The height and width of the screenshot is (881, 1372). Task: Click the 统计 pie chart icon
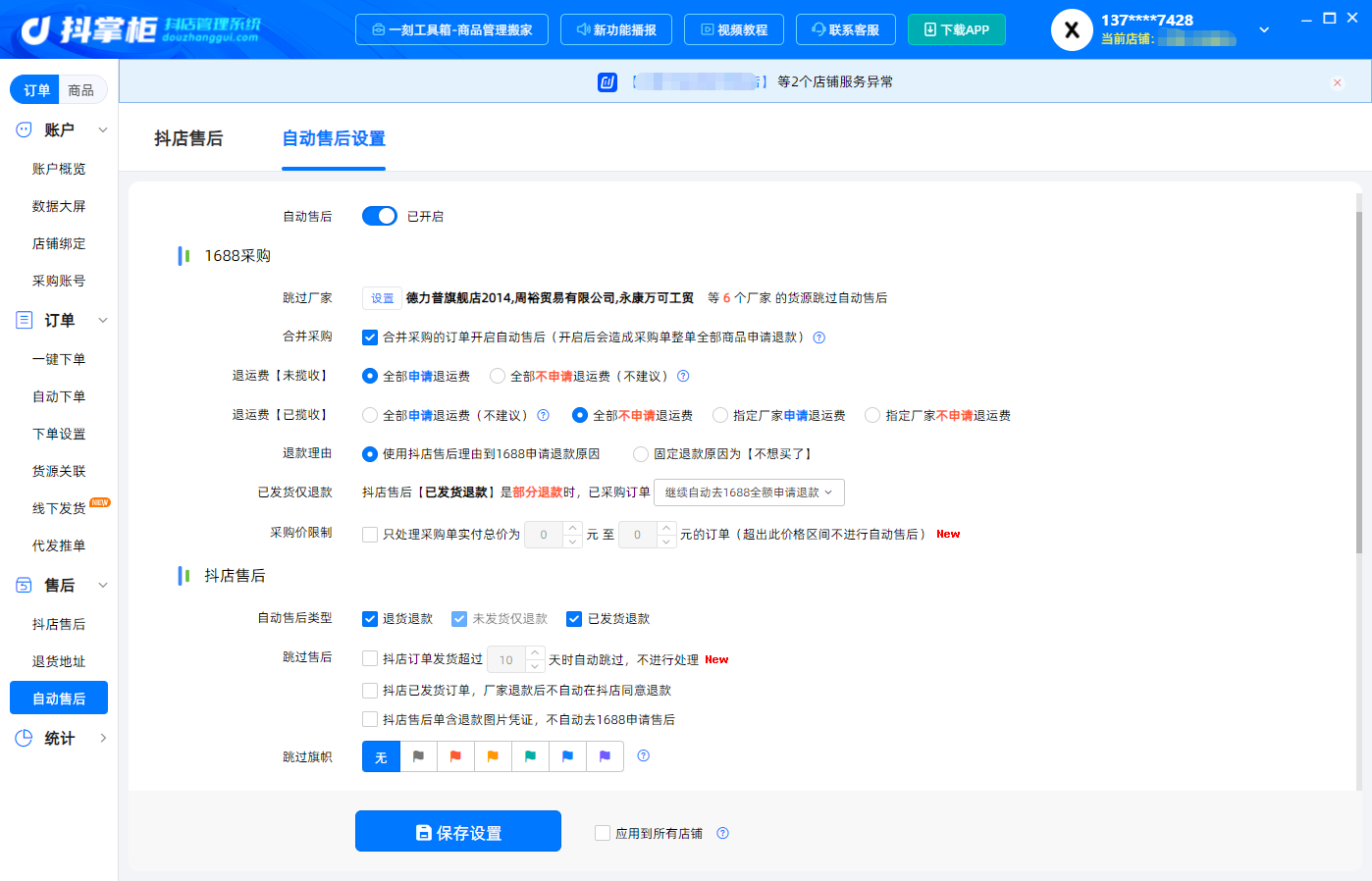24,738
